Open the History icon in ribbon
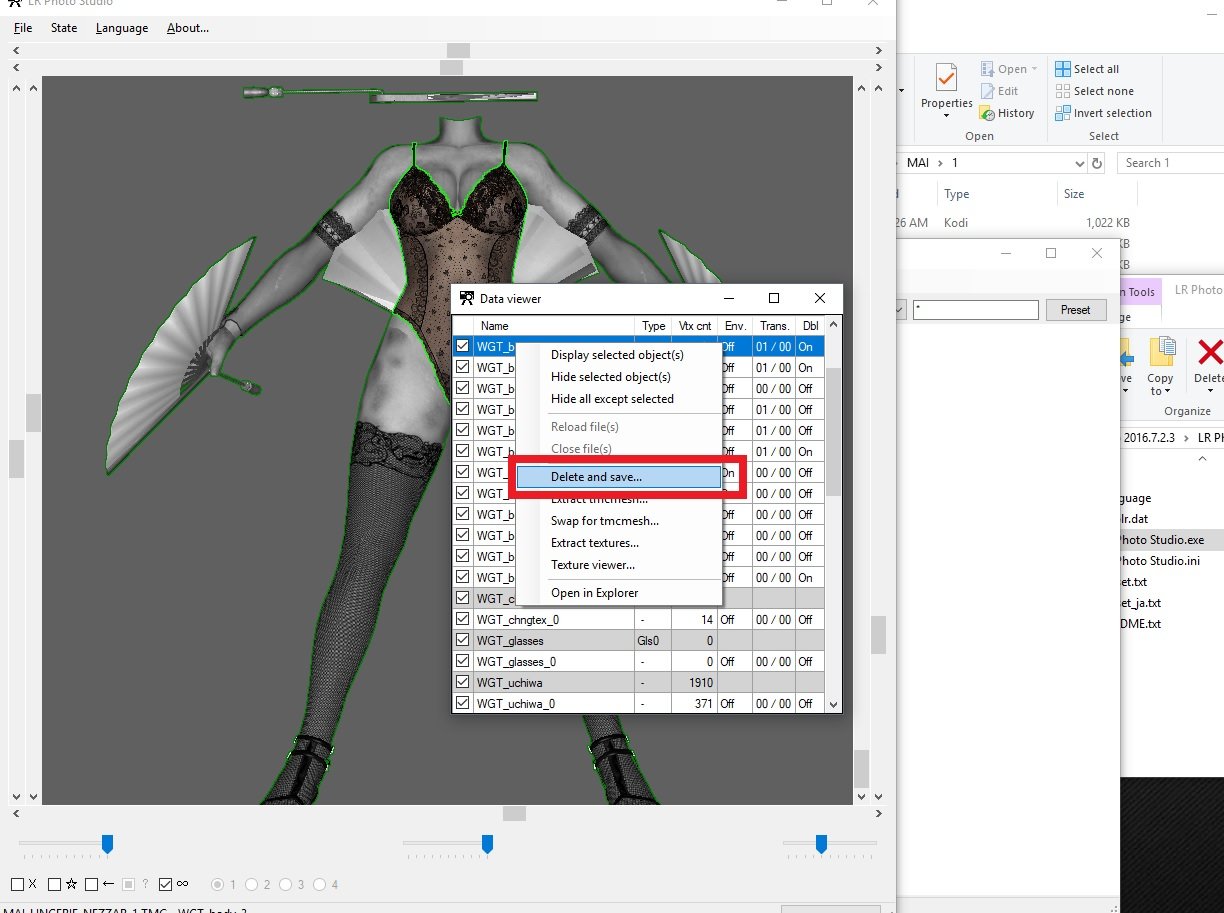This screenshot has width=1224, height=913. 986,113
